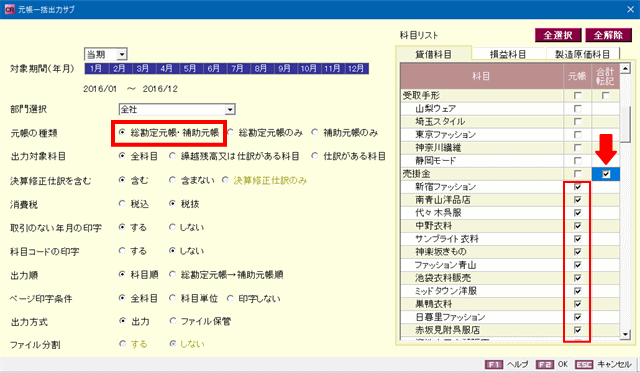640x373 pixels.
Task: Click the キャンセル label
Action: click(614, 364)
